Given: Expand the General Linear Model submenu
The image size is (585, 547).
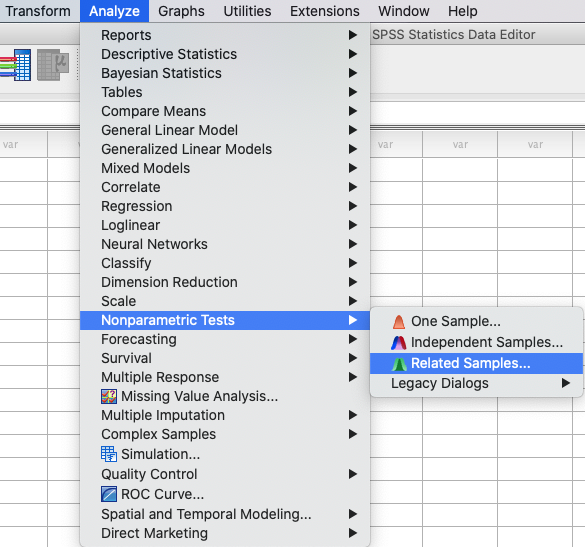Looking at the screenshot, I should pos(225,130).
